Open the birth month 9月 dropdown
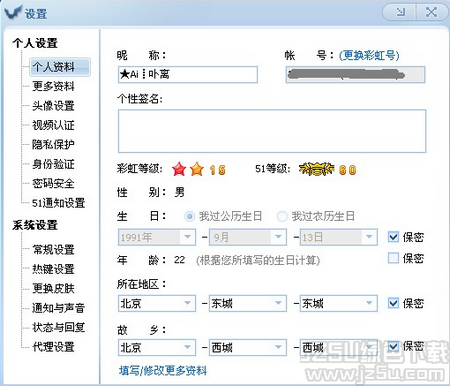 pyautogui.click(x=248, y=237)
